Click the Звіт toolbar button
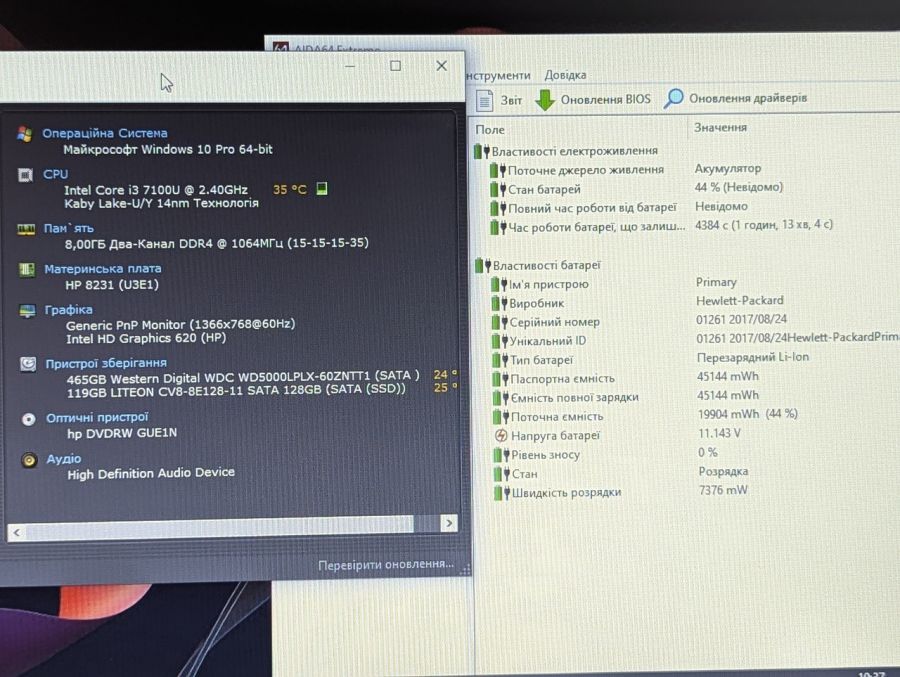The height and width of the screenshot is (677, 900). (x=499, y=100)
